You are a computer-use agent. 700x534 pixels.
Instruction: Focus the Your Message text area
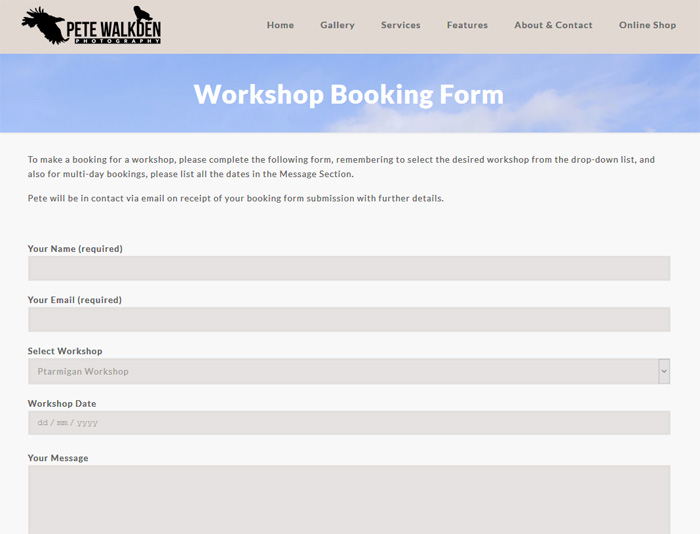coord(349,500)
